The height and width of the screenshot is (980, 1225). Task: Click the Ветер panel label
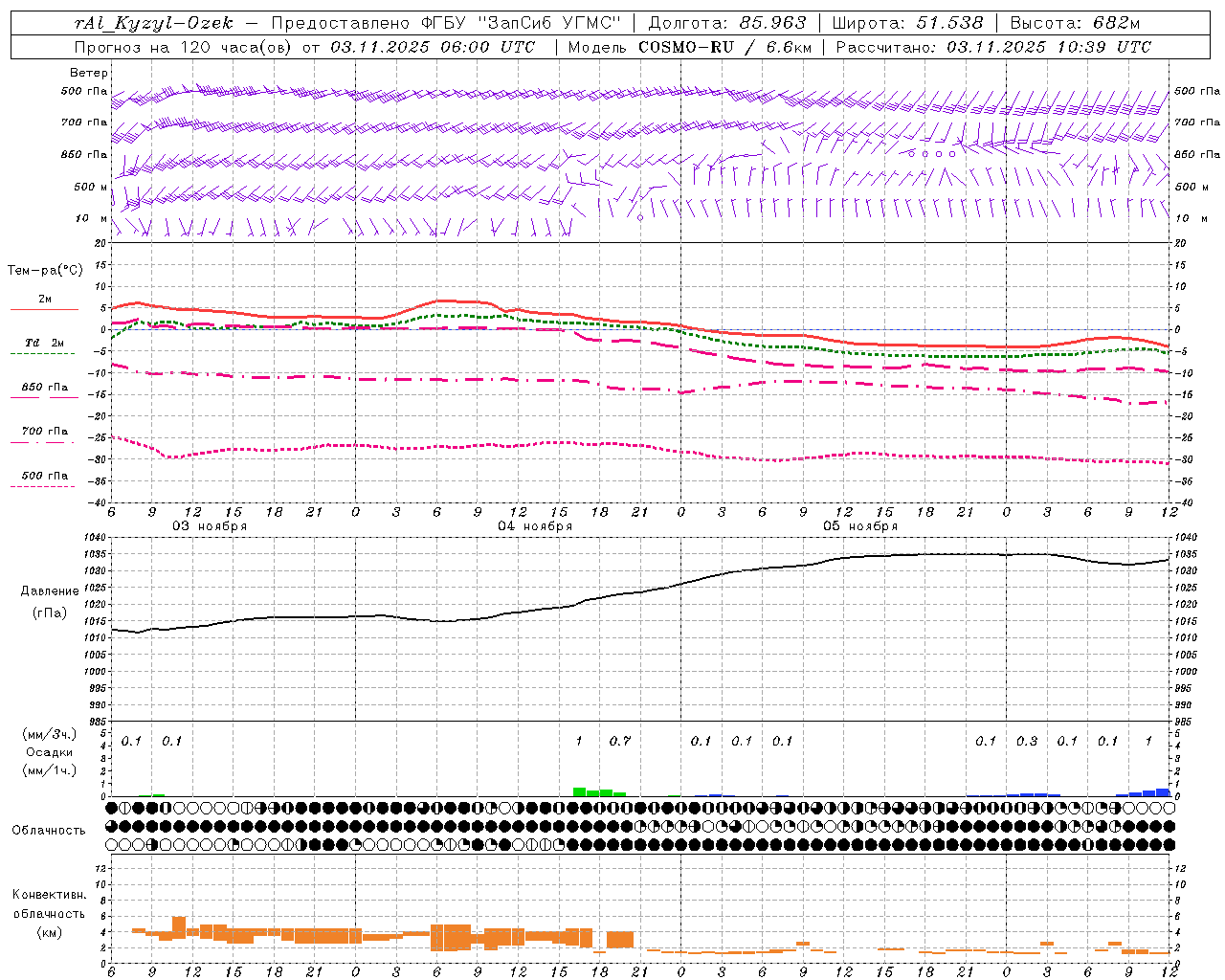point(88,73)
